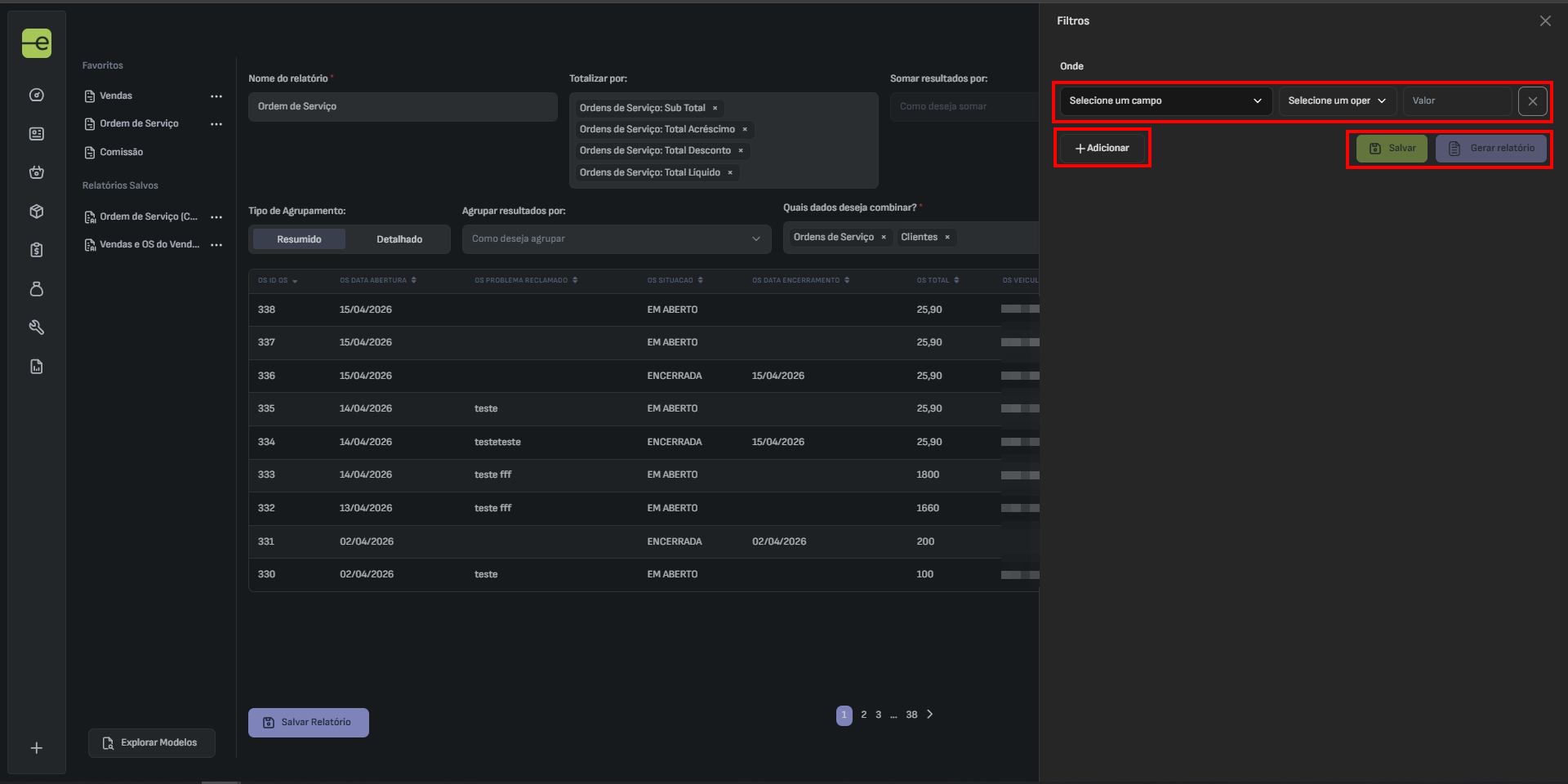The height and width of the screenshot is (784, 1568).
Task: Click the shopping basket sidebar icon
Action: click(37, 172)
